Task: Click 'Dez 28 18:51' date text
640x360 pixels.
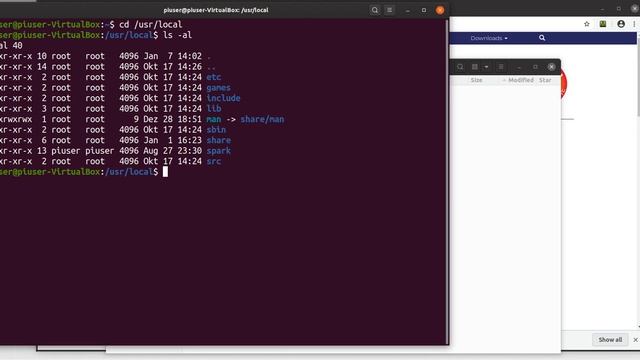Action: (172, 119)
